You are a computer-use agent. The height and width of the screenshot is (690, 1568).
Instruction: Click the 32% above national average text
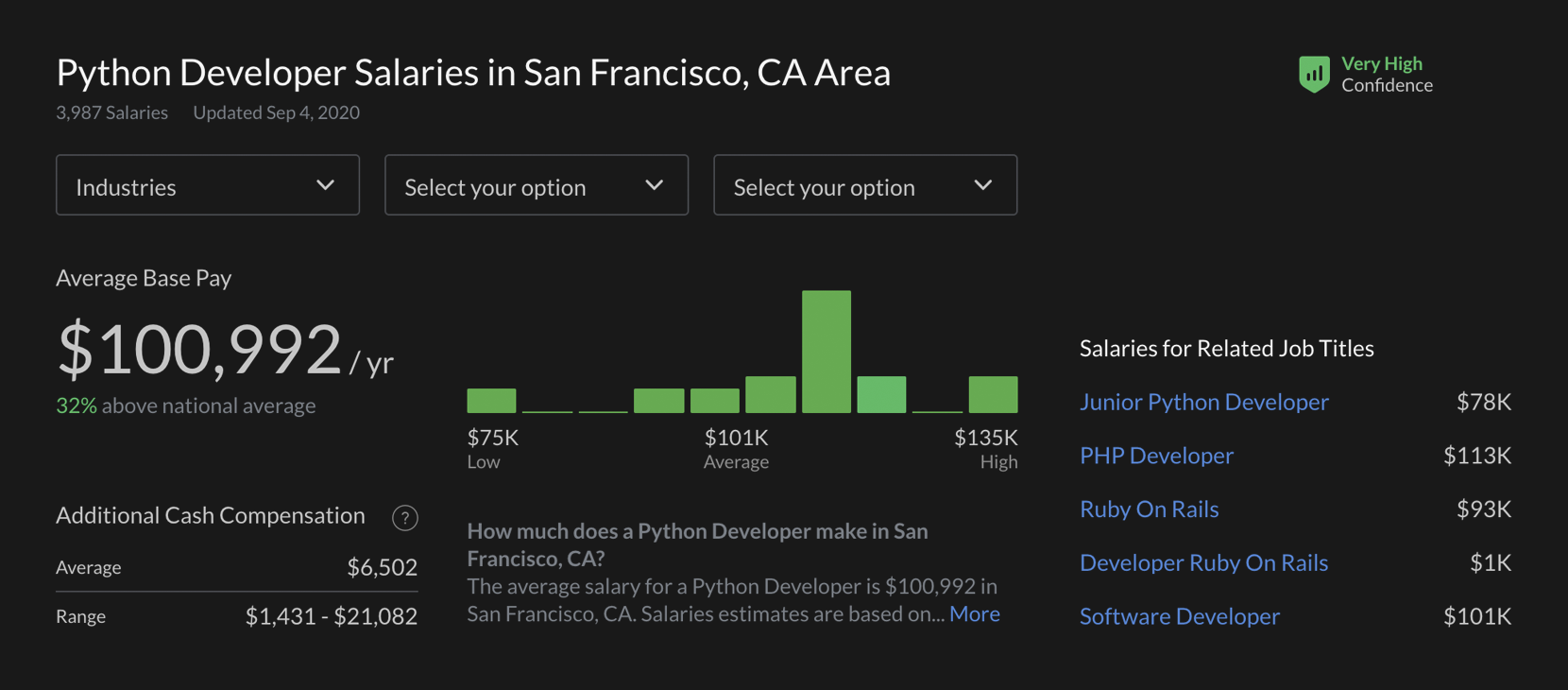[x=186, y=405]
